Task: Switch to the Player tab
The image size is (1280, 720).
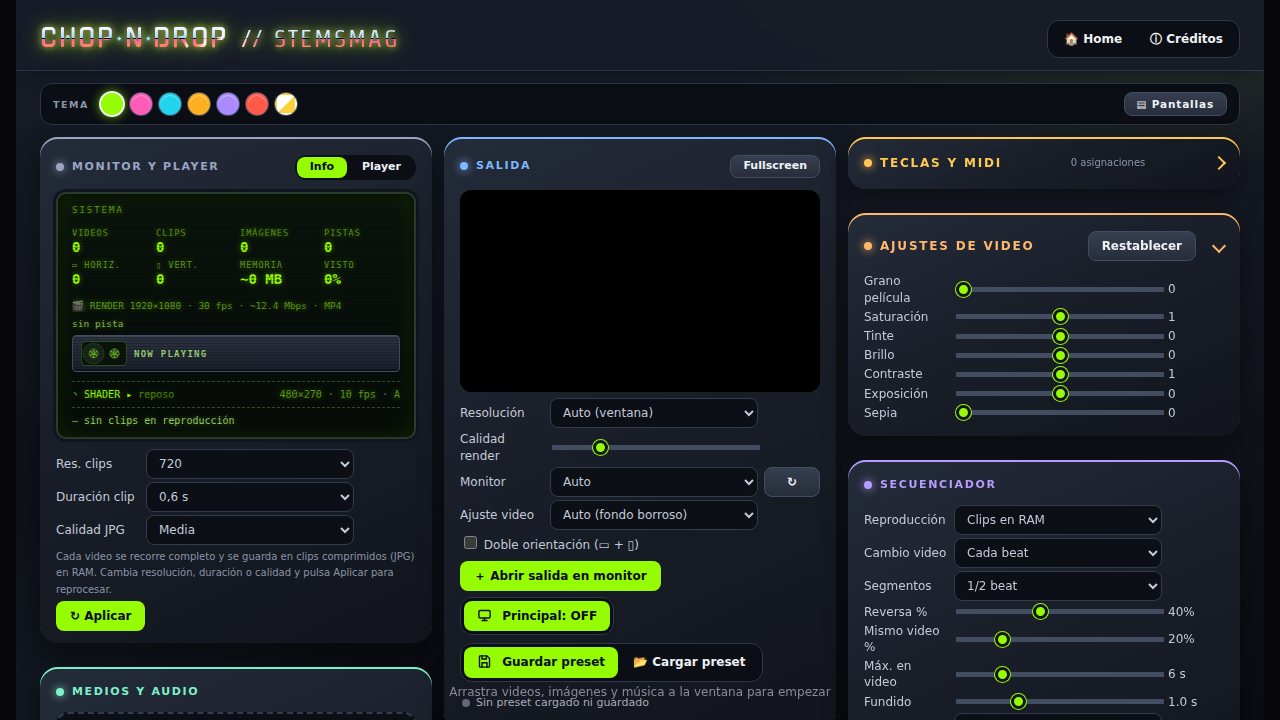Action: [x=381, y=167]
